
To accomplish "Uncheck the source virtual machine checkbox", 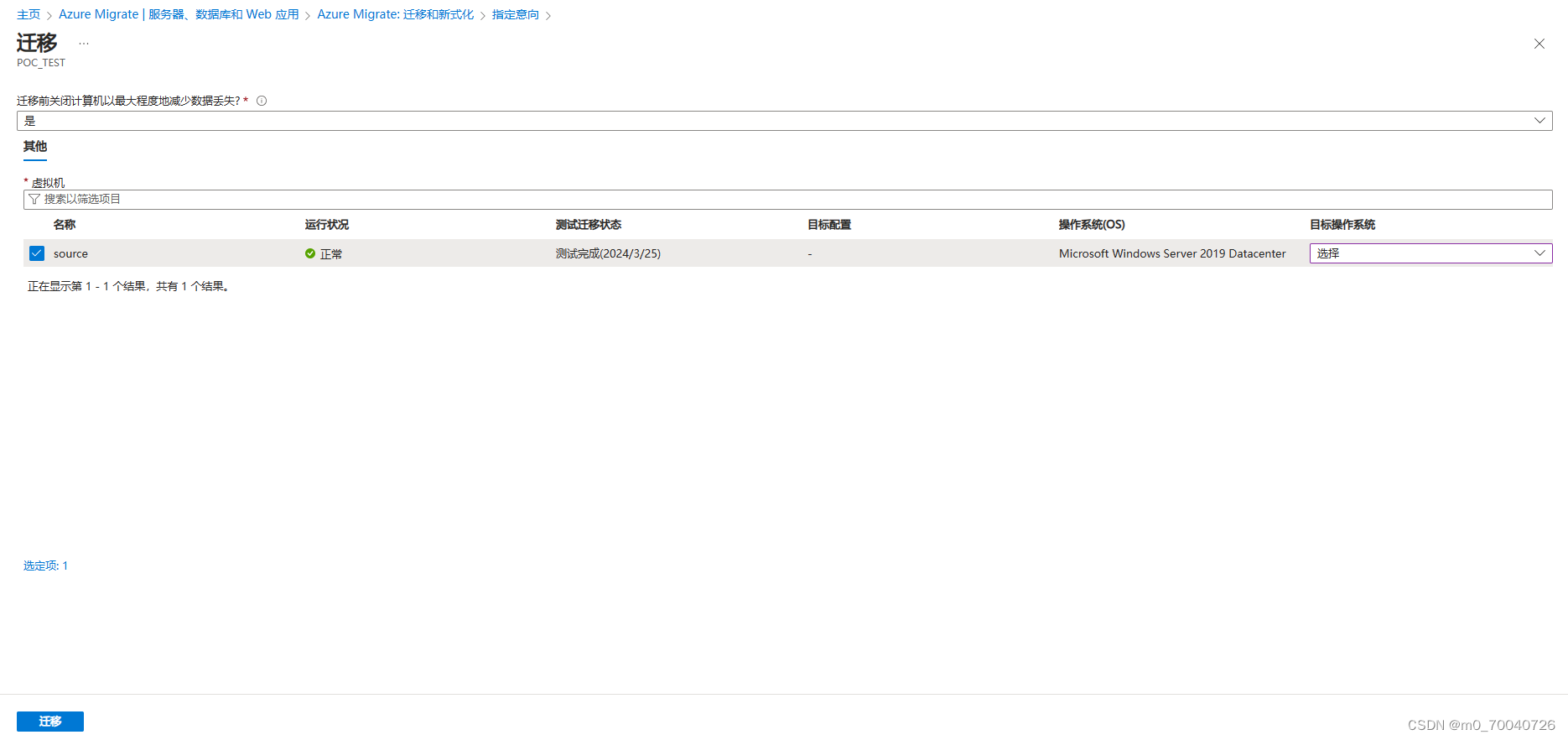I will click(37, 253).
